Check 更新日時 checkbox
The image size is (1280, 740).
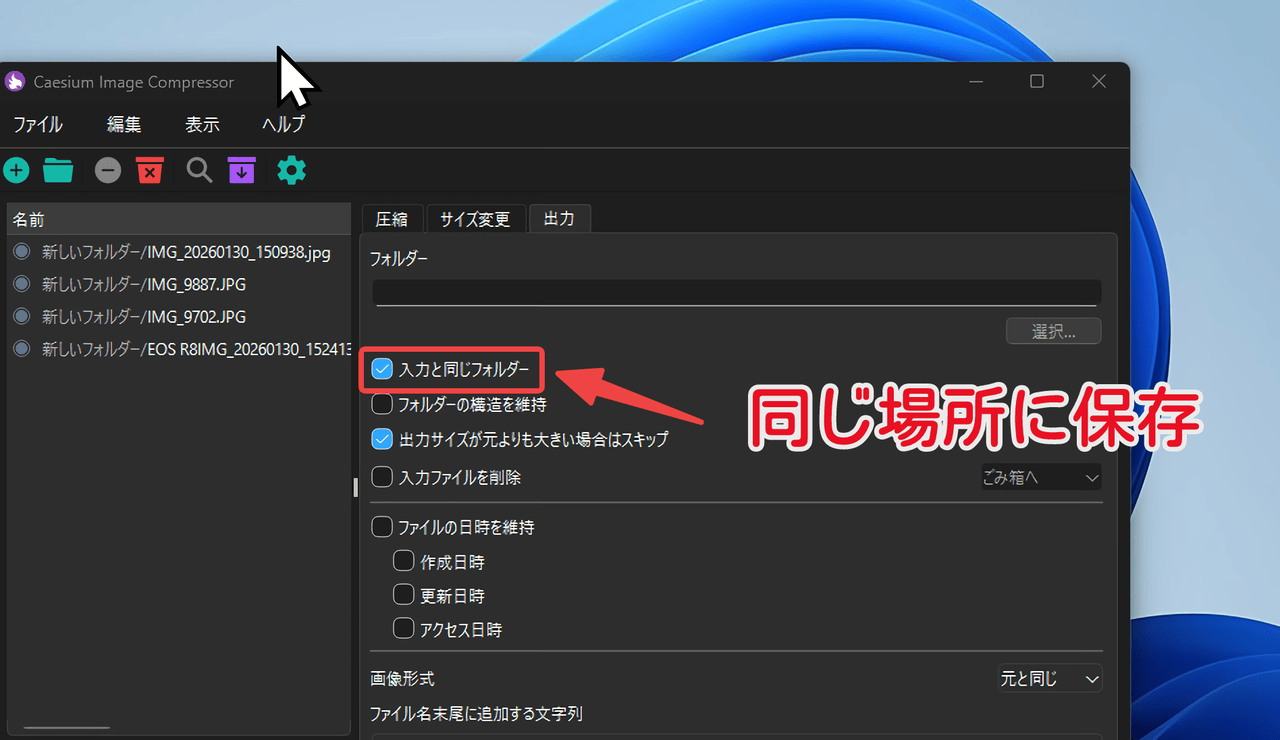tap(404, 595)
